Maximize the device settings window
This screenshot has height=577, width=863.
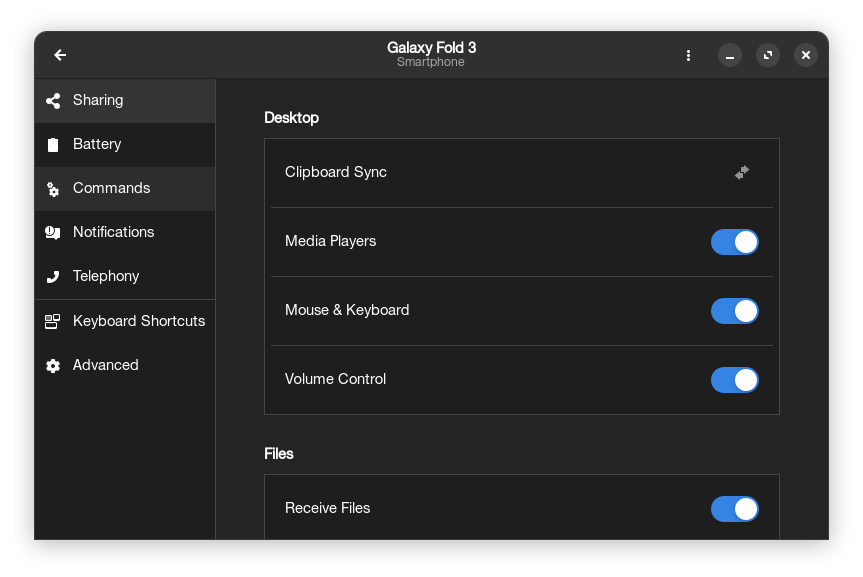768,55
